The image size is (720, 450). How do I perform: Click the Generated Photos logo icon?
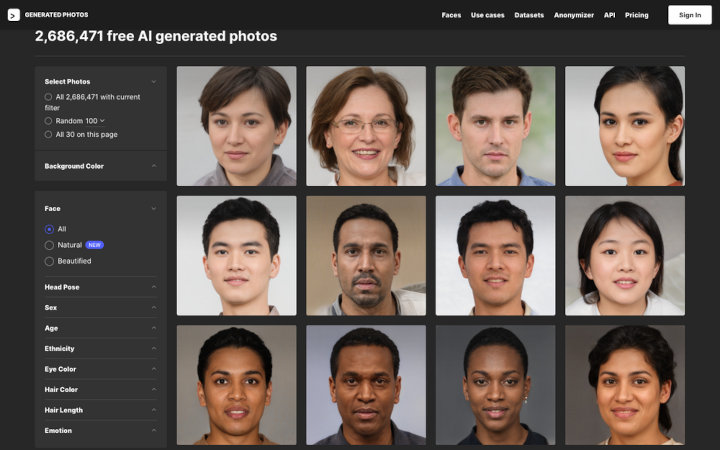(x=14, y=15)
